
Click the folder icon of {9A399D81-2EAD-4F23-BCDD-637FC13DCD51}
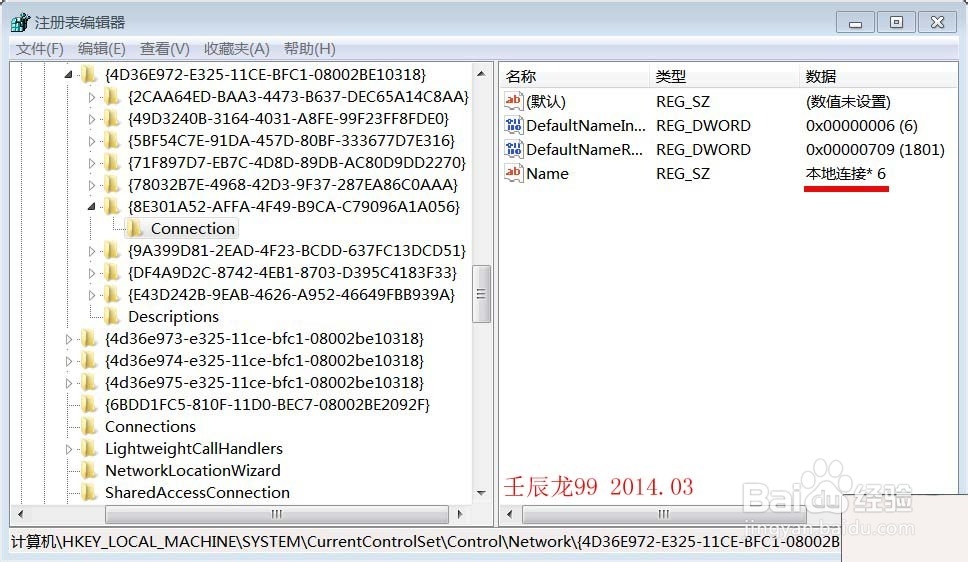[111, 251]
